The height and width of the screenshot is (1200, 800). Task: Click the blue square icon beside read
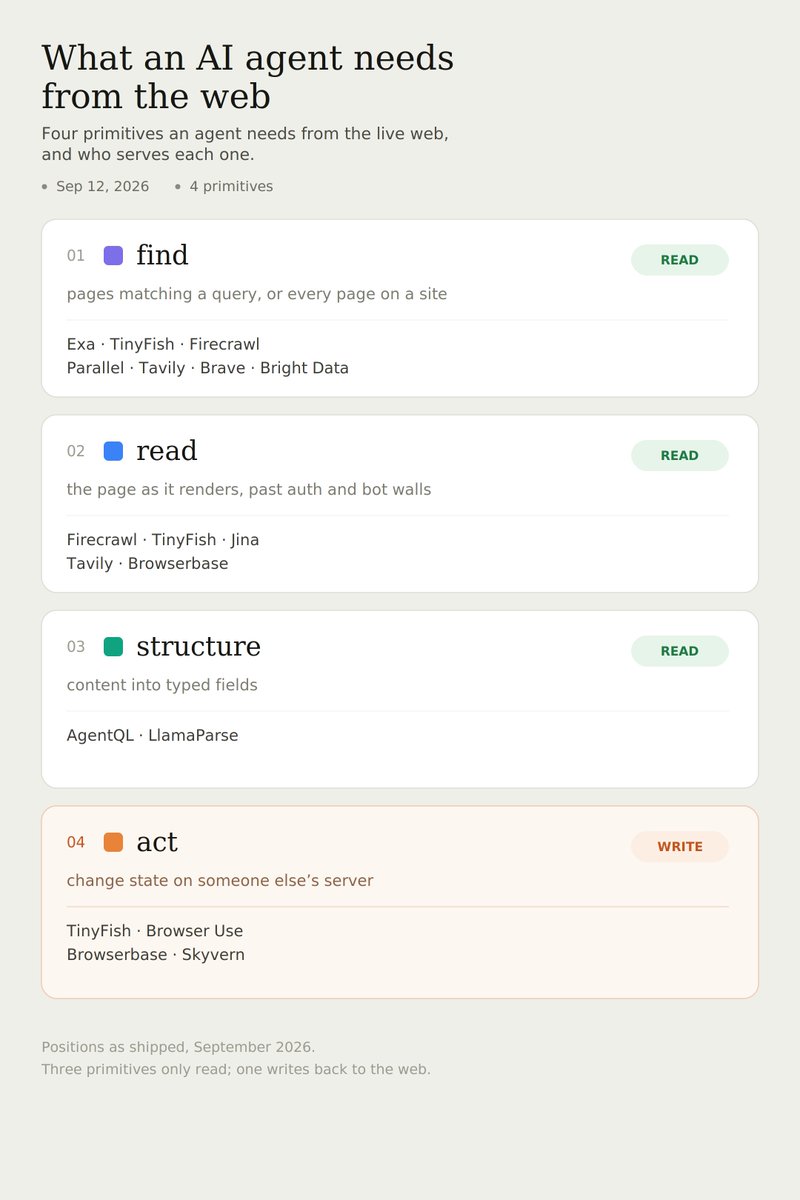pos(113,451)
